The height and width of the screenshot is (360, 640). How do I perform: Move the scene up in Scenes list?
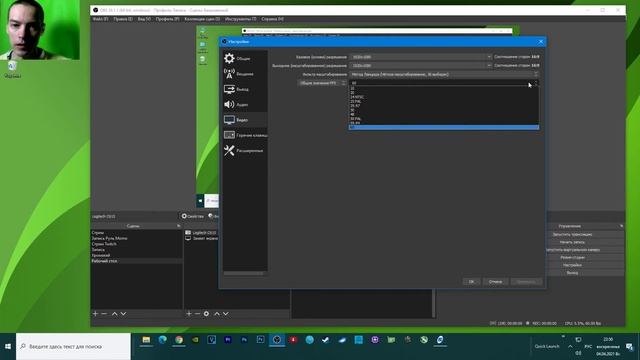tap(115, 313)
